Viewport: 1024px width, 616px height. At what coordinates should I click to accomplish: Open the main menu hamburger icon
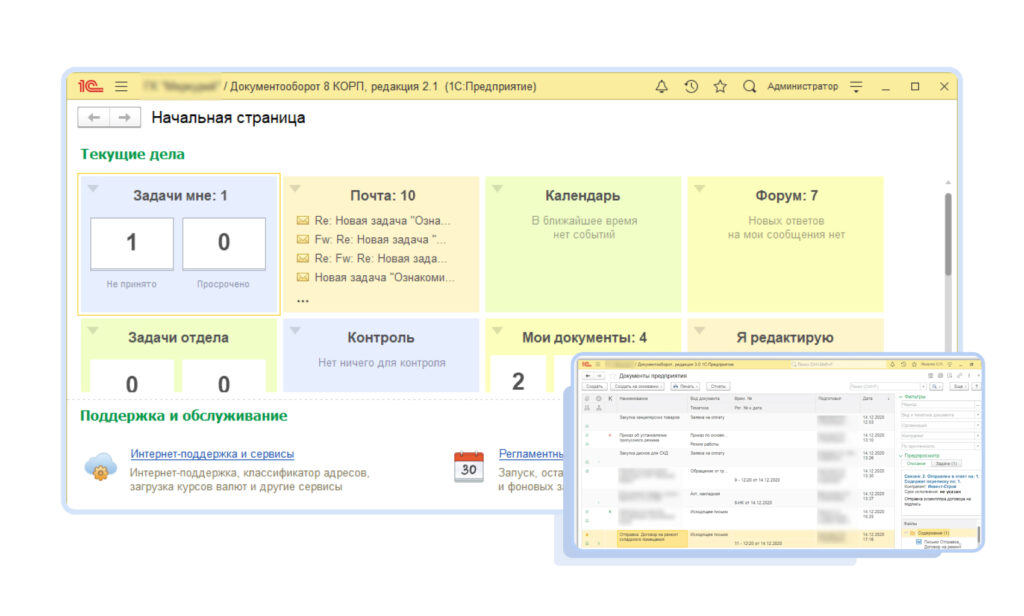point(119,86)
